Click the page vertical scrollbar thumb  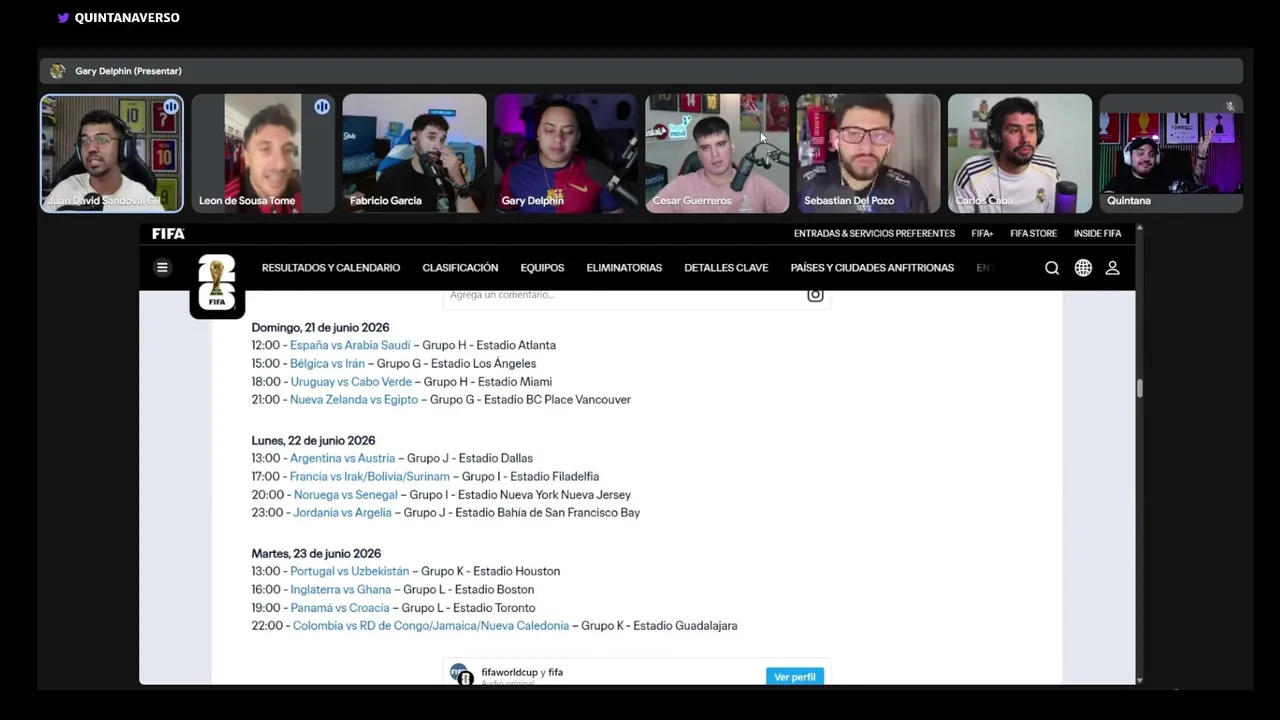1139,388
